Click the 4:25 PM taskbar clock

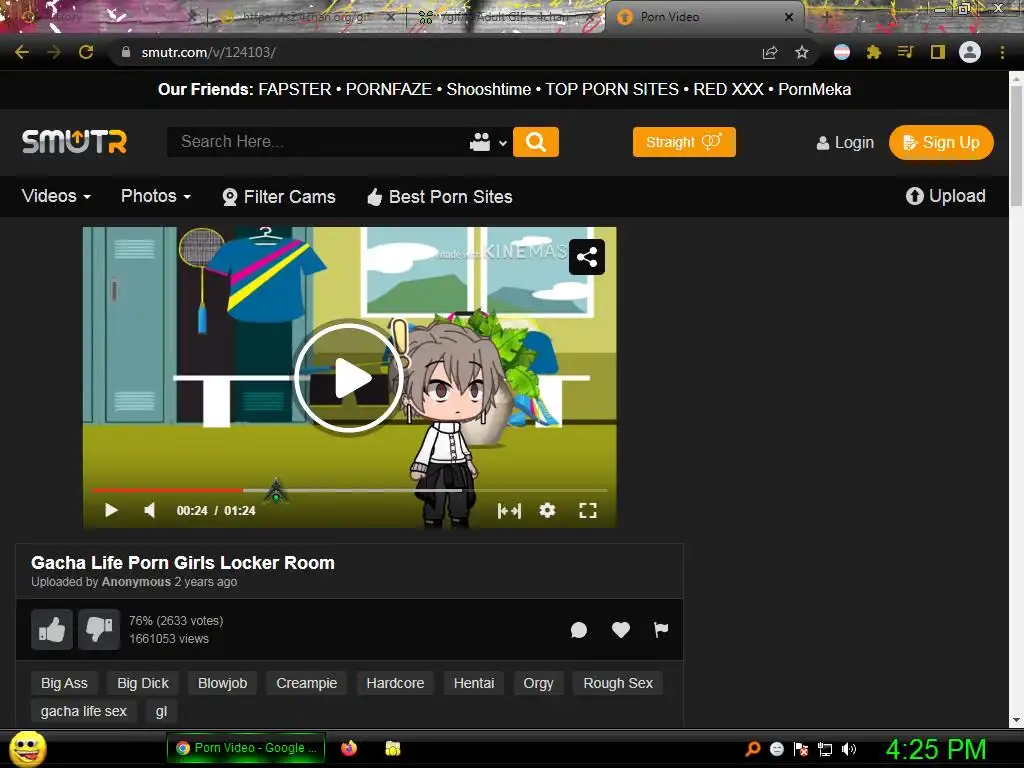935,749
